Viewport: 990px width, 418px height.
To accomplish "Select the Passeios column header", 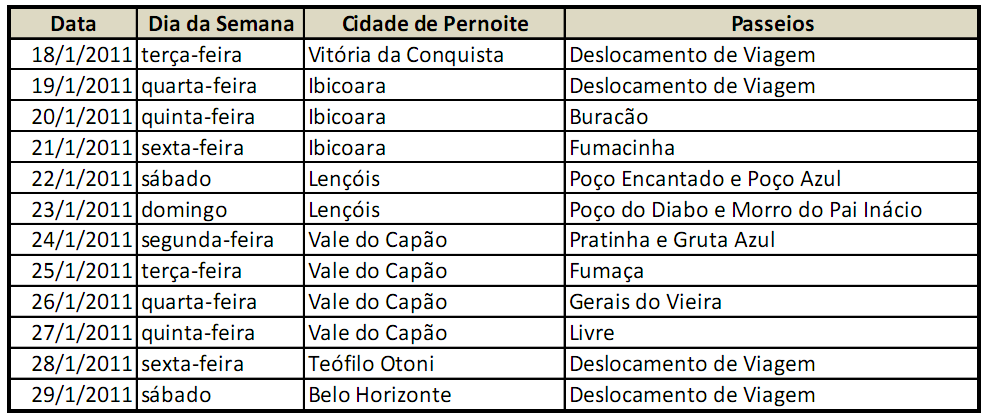I will [x=772, y=23].
